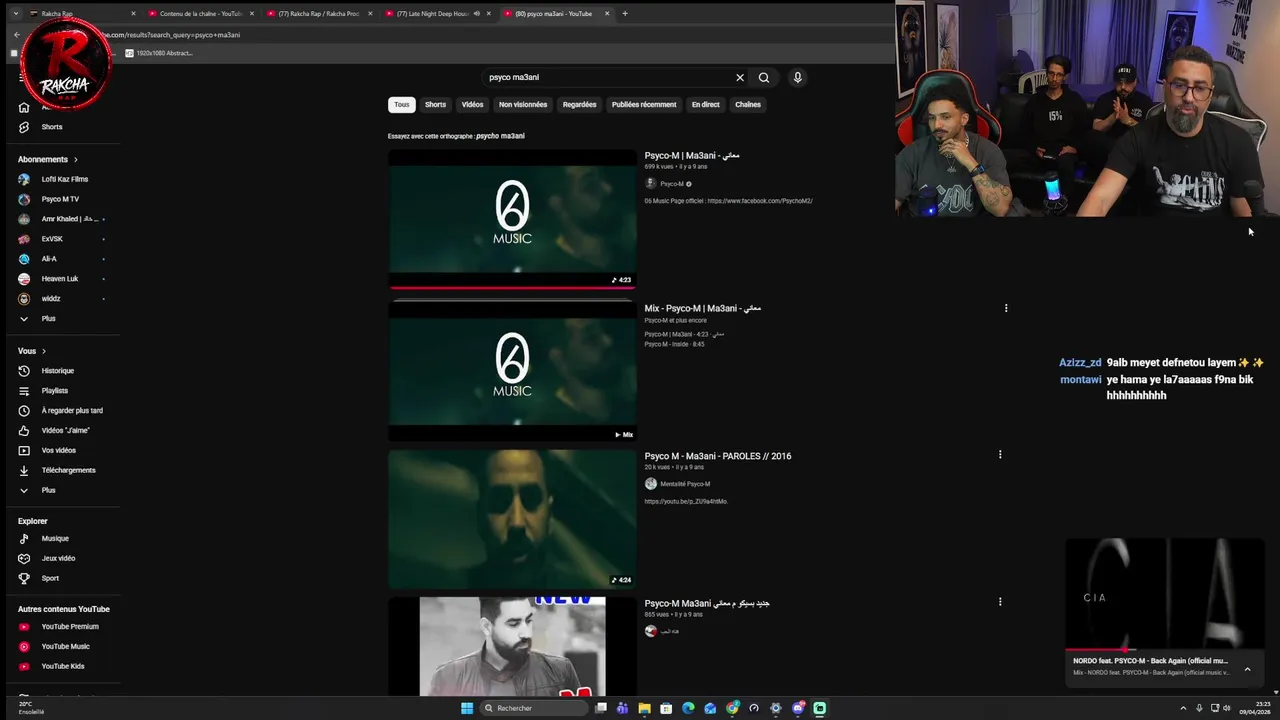Open Psyco M - Ma3ani - PAROLES // 2016 title
This screenshot has width=1280, height=720.
click(717, 456)
